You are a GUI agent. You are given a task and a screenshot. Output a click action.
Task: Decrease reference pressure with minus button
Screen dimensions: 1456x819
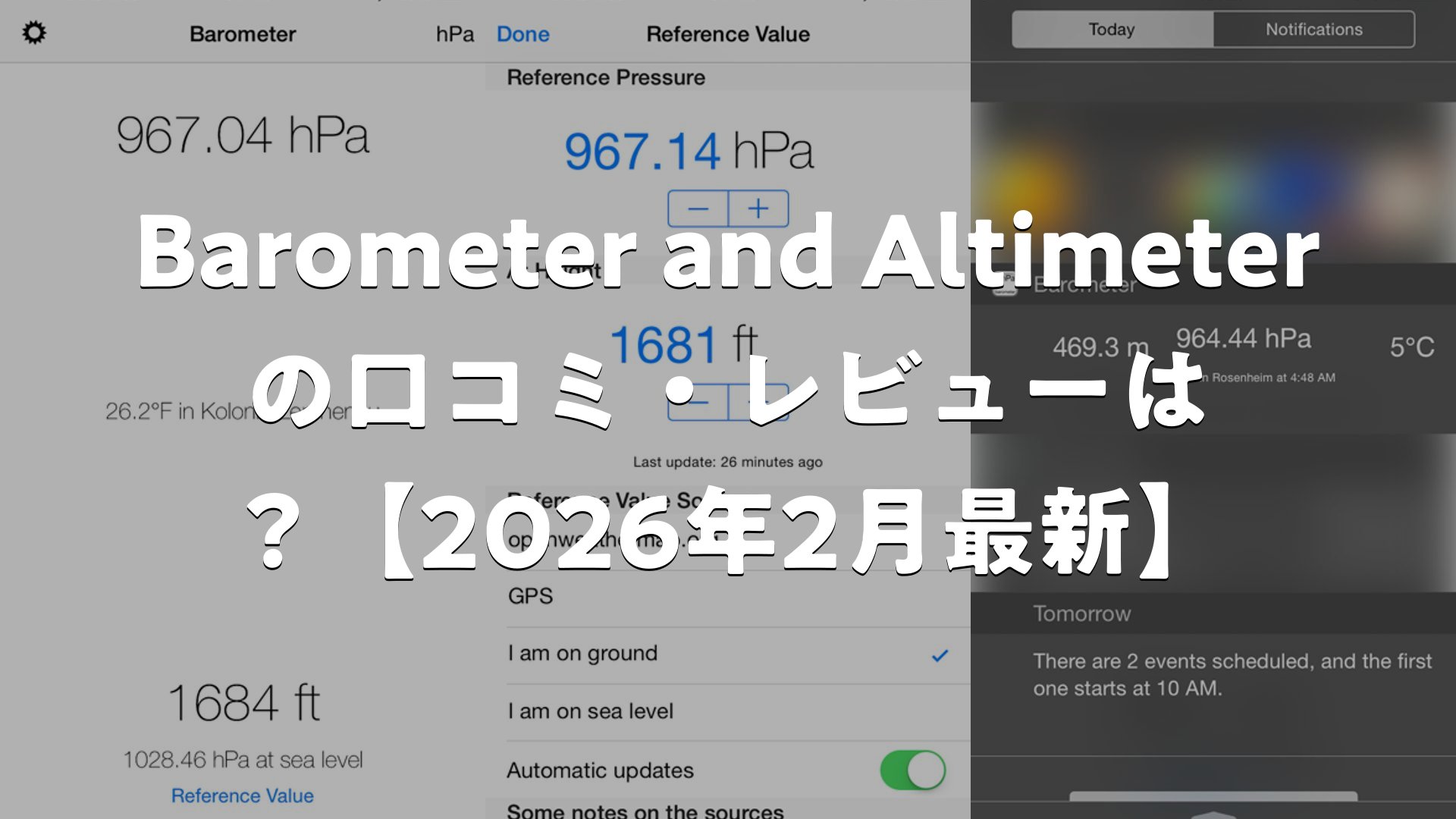point(698,209)
